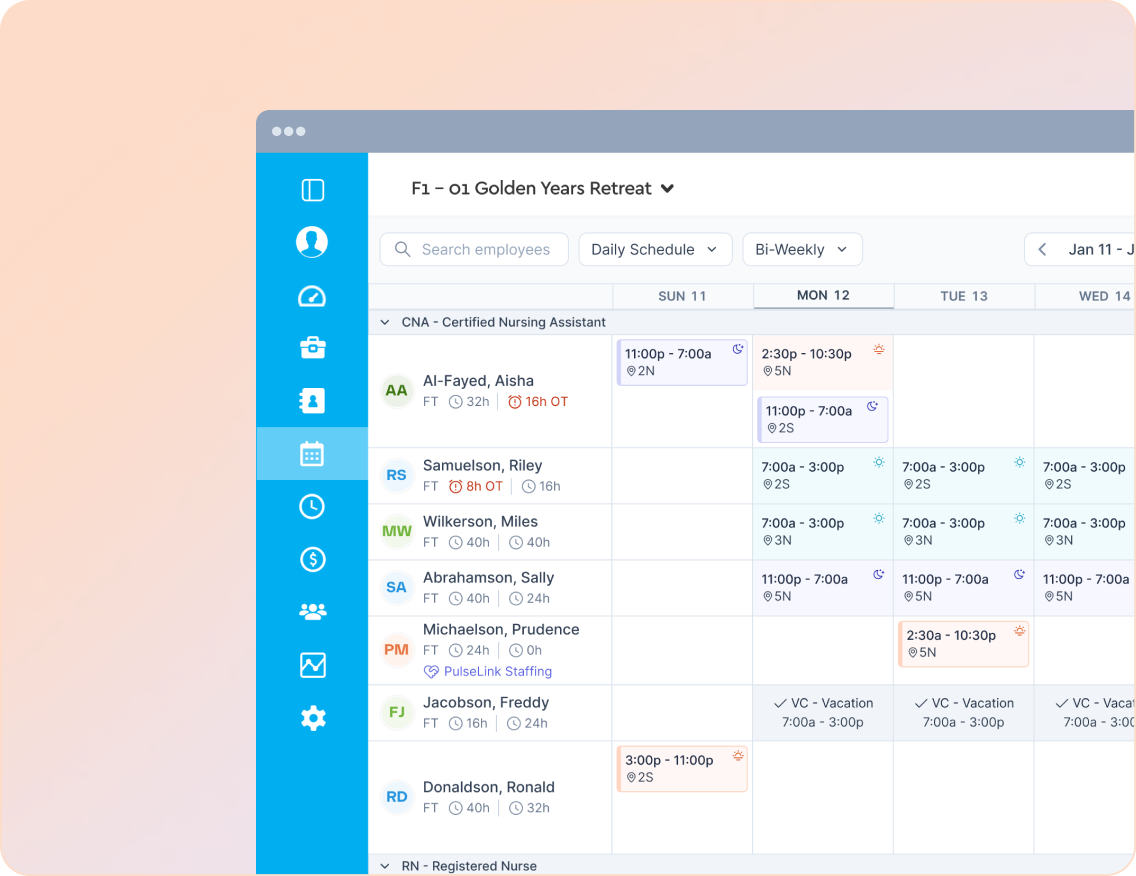Open the PulseLink Staffing link
The image size is (1136, 876).
pyautogui.click(x=498, y=672)
